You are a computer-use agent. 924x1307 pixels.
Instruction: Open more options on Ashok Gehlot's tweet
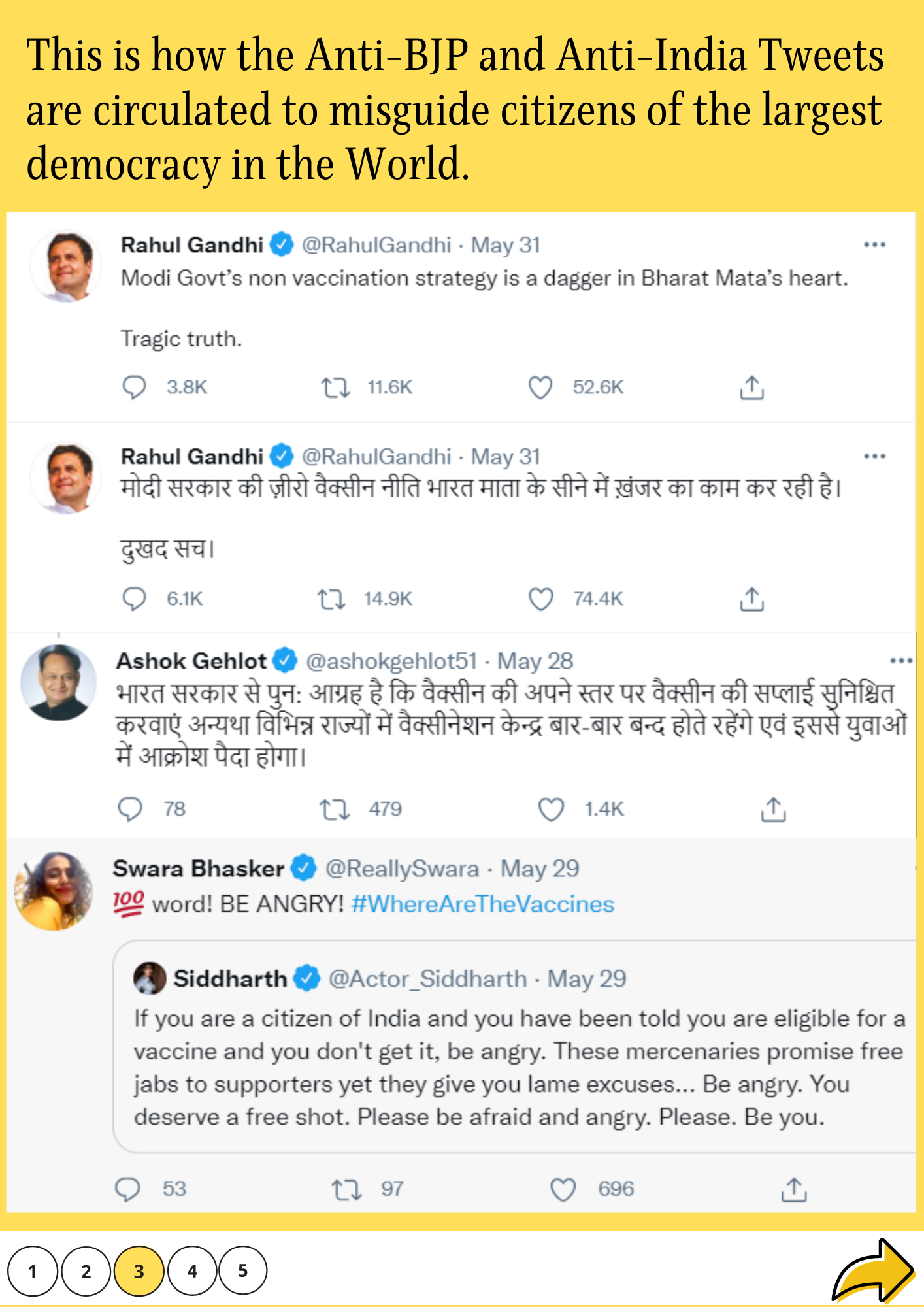(x=901, y=661)
